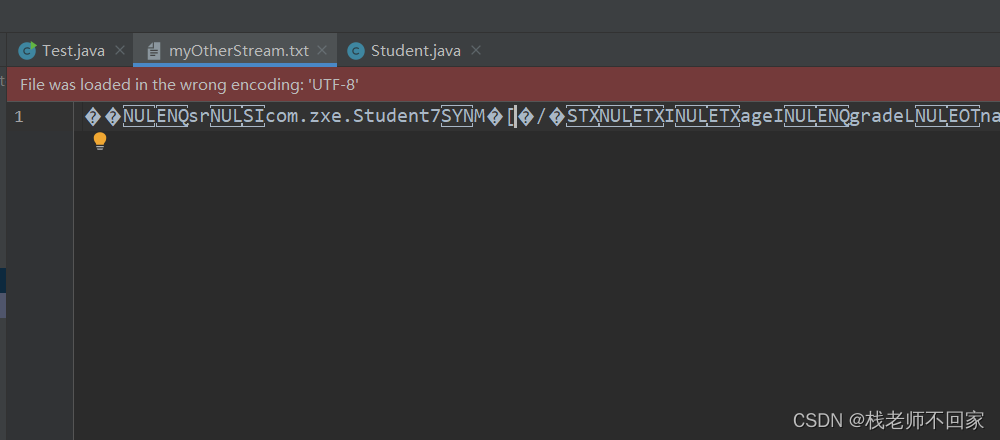Click the word 'age' in the editor
The width and height of the screenshot is (1000, 440).
coord(756,117)
